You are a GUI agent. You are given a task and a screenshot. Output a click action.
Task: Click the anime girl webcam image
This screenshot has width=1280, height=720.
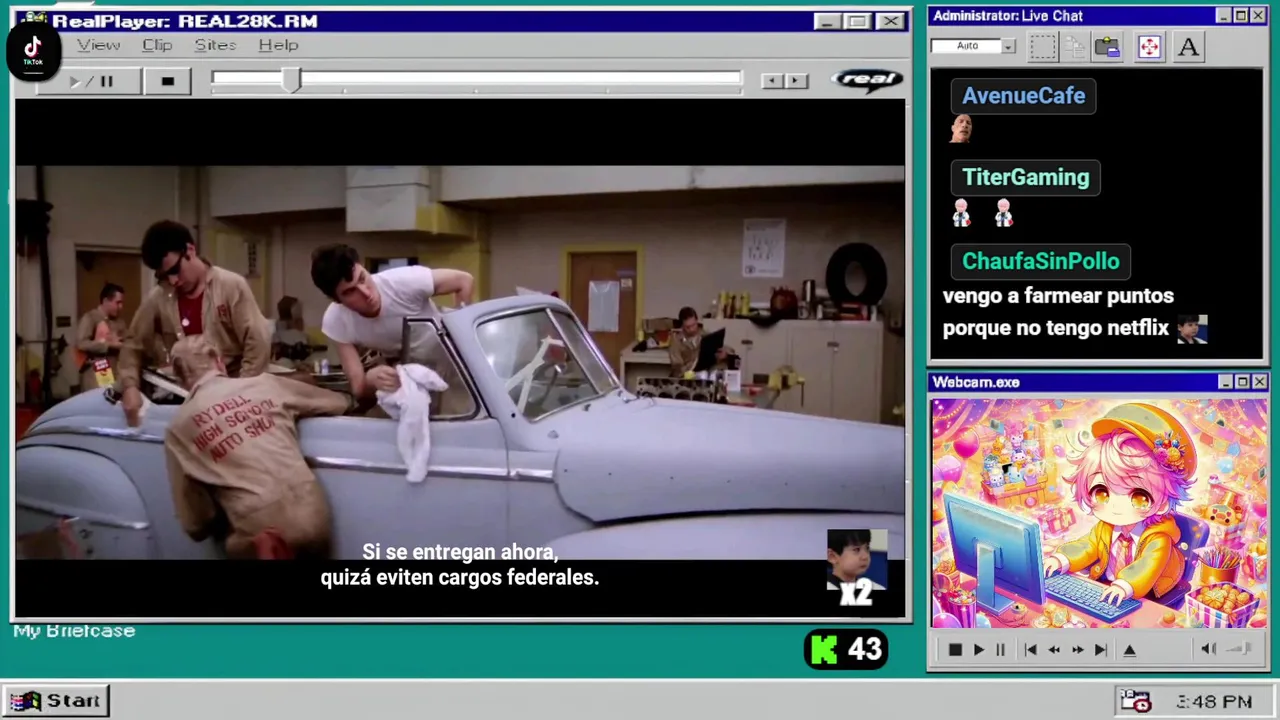click(1099, 514)
